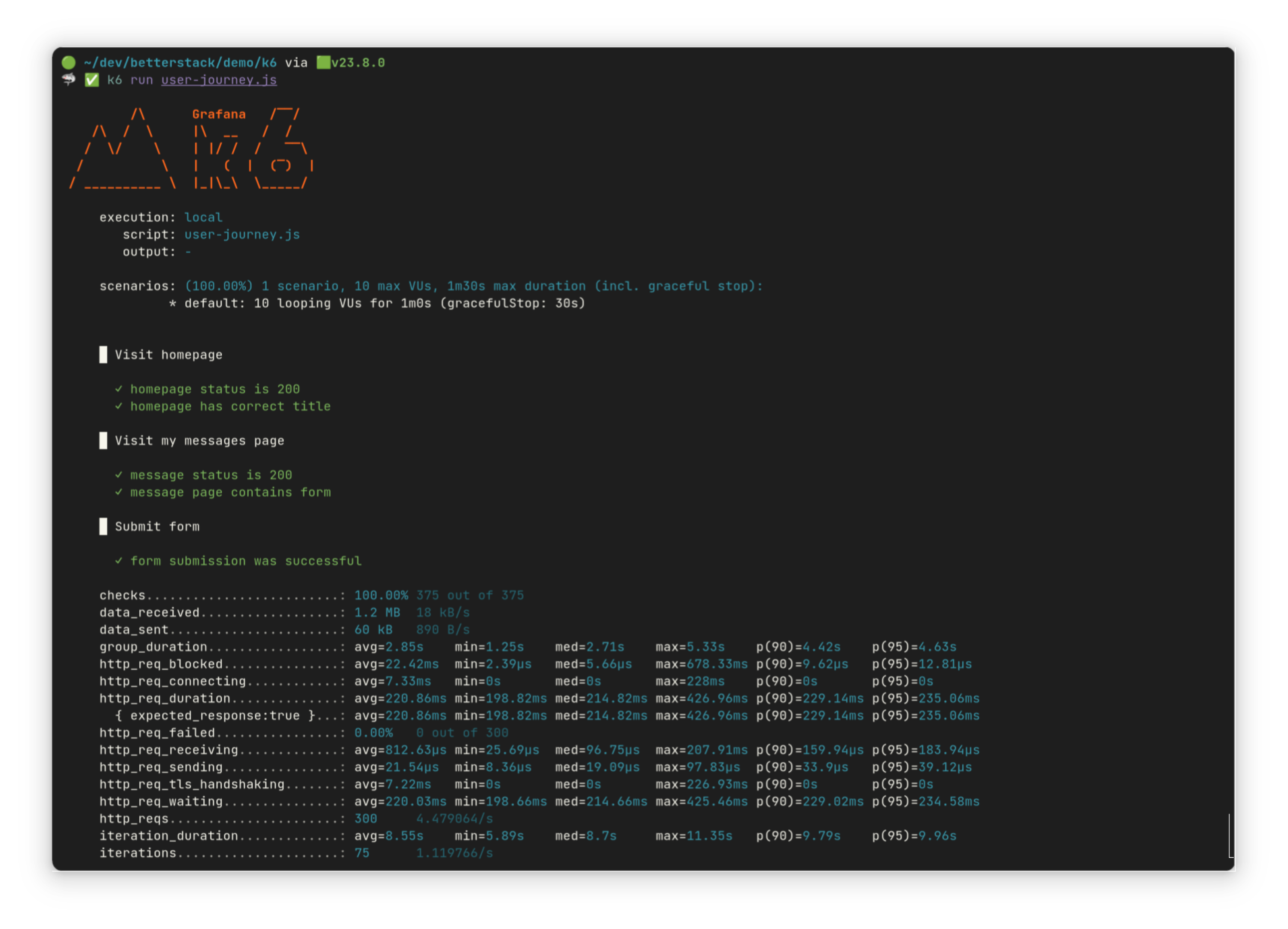Click the orange Grafana logo text
The image size is (1288, 929).
point(219,114)
